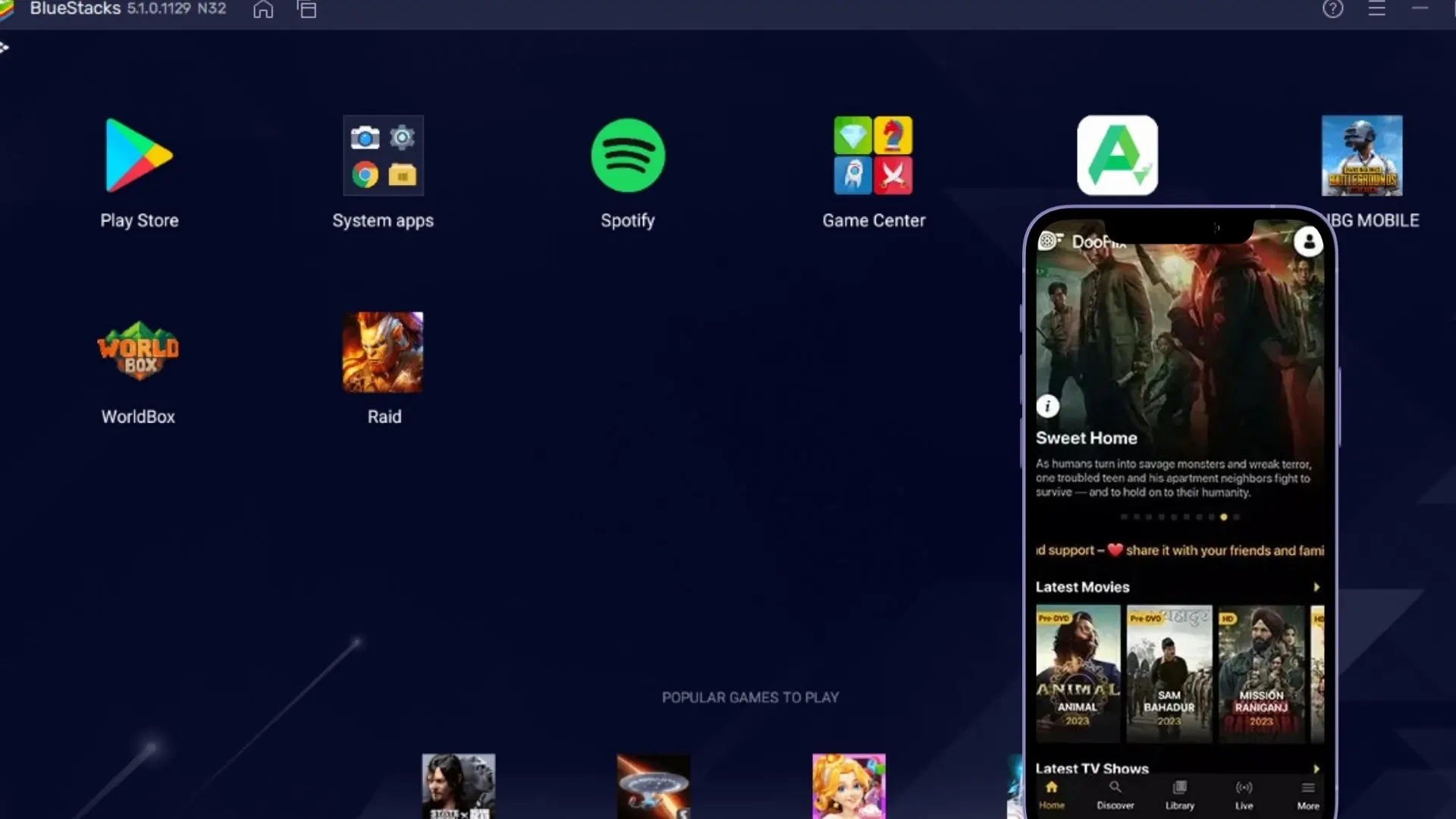Screen dimensions: 1456x819
Task: Open the Live tab in Dooflix
Action: (1244, 795)
